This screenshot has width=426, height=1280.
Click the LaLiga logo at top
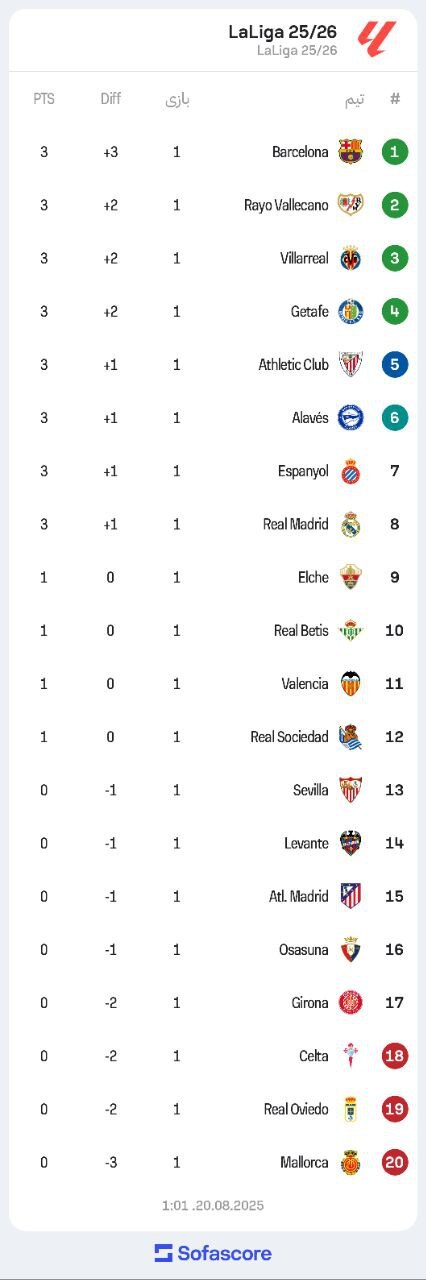click(377, 40)
